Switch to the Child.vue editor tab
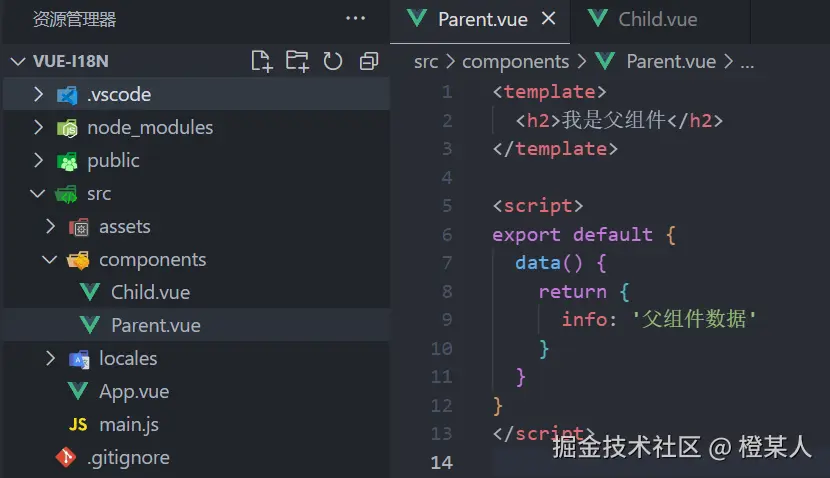Image resolution: width=830 pixels, height=478 pixels. [x=658, y=20]
